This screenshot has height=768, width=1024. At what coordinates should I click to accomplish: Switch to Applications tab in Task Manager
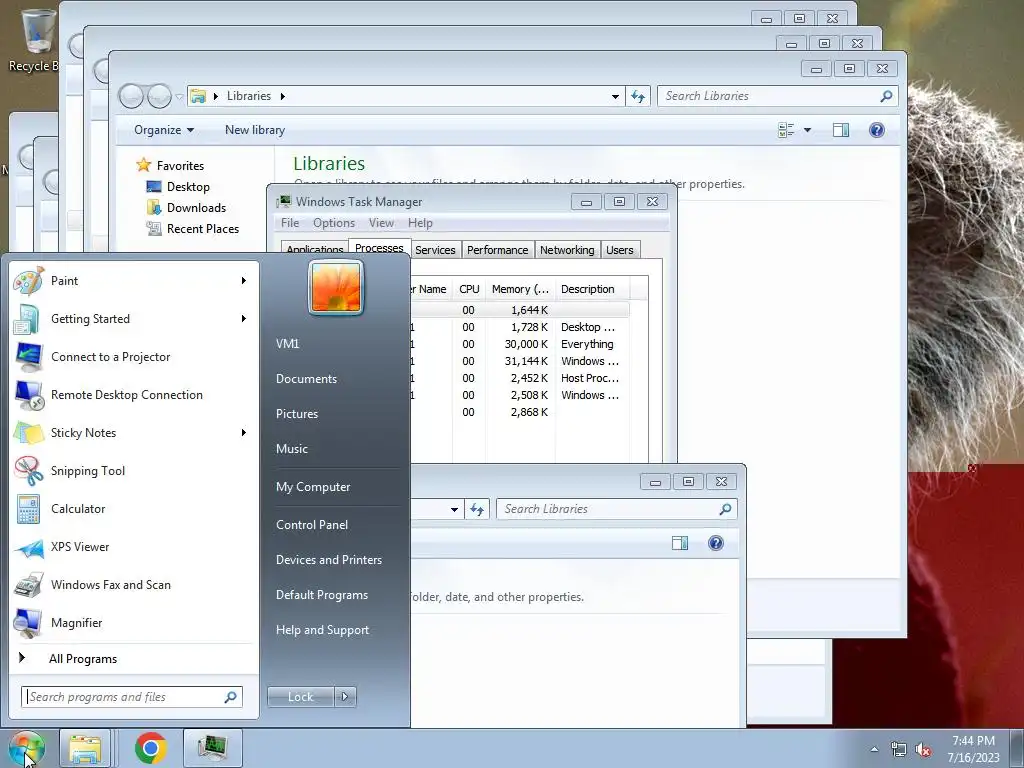click(x=315, y=250)
